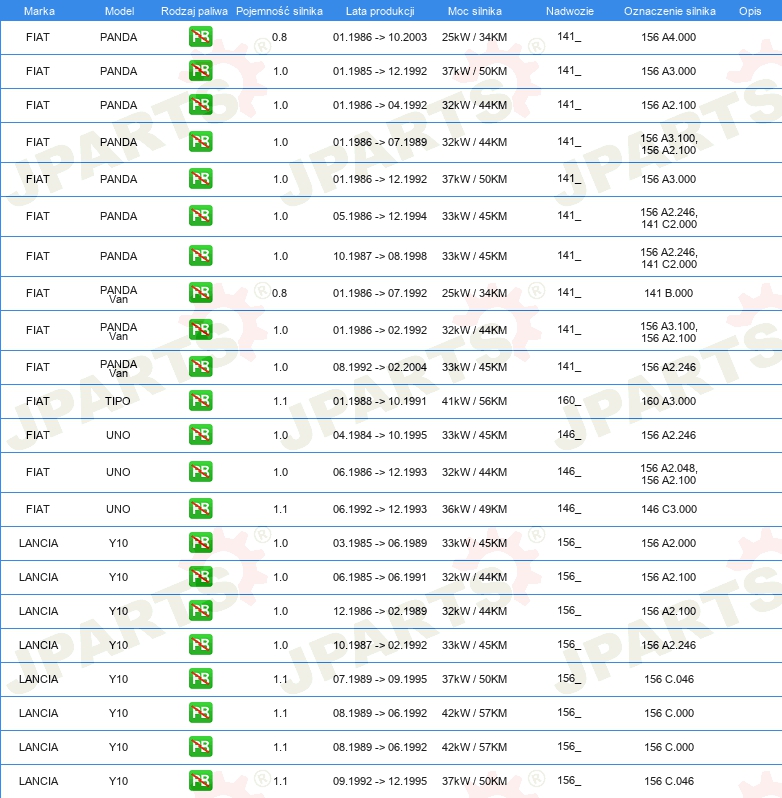Click the petrol icon in the Y10 09.1992 -> 12.1995 row
The height and width of the screenshot is (798, 782).
tap(200, 781)
